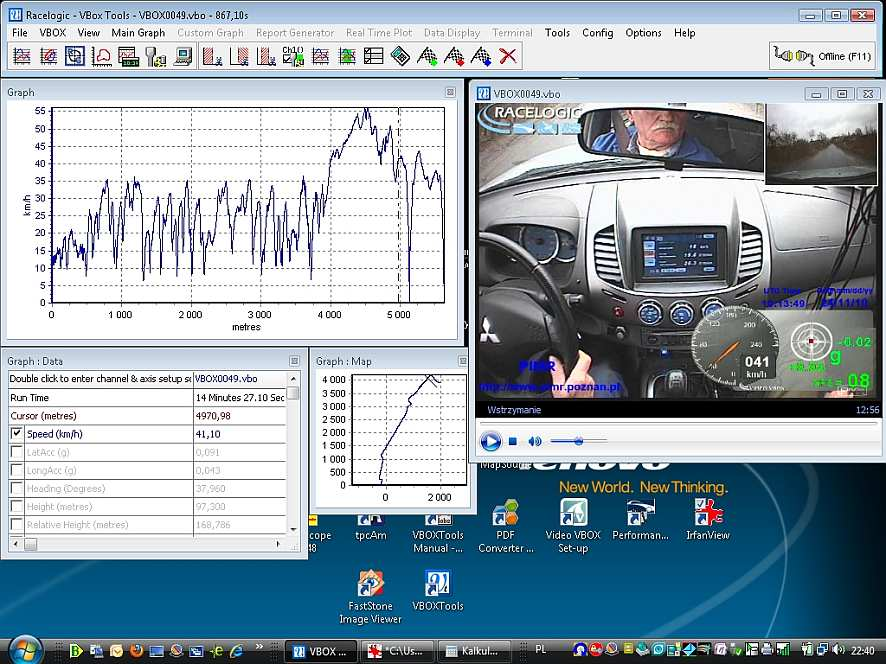Screen dimensions: 886x664
Task: Expand the Graph : Map panel header button
Action: tap(462, 361)
